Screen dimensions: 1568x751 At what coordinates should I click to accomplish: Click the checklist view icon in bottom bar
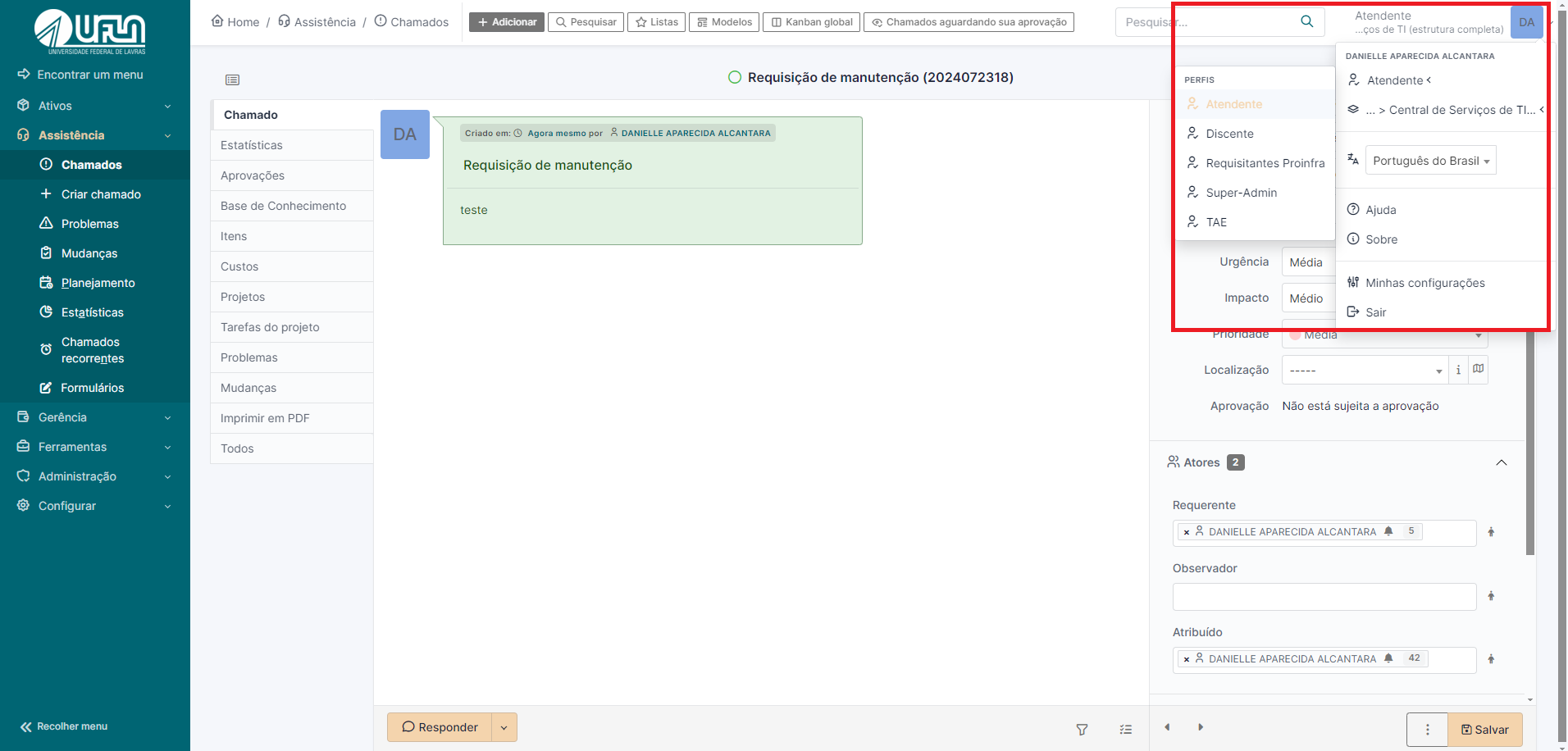click(1126, 729)
